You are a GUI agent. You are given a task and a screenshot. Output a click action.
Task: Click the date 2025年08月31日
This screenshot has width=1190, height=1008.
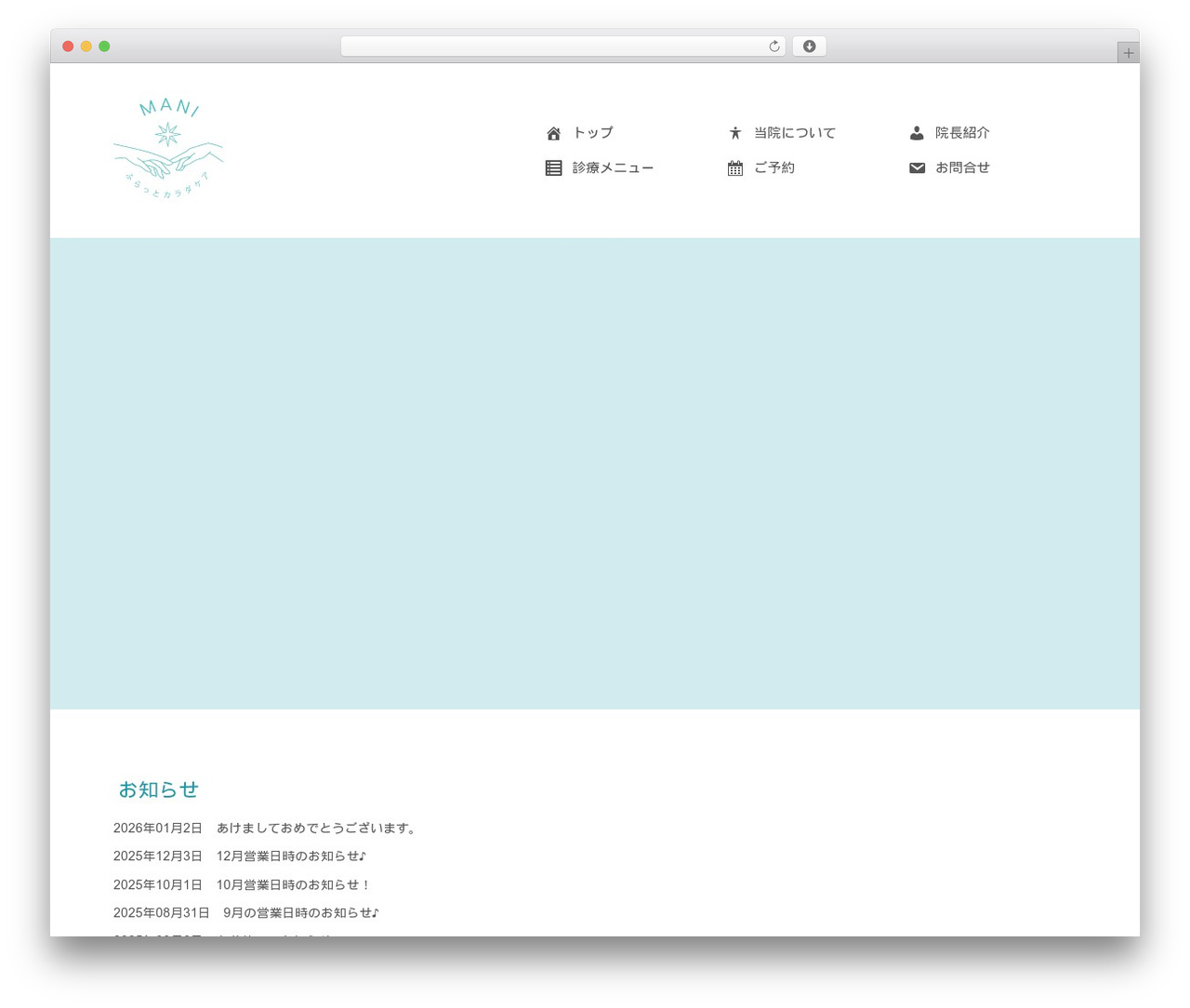pyautogui.click(x=162, y=913)
